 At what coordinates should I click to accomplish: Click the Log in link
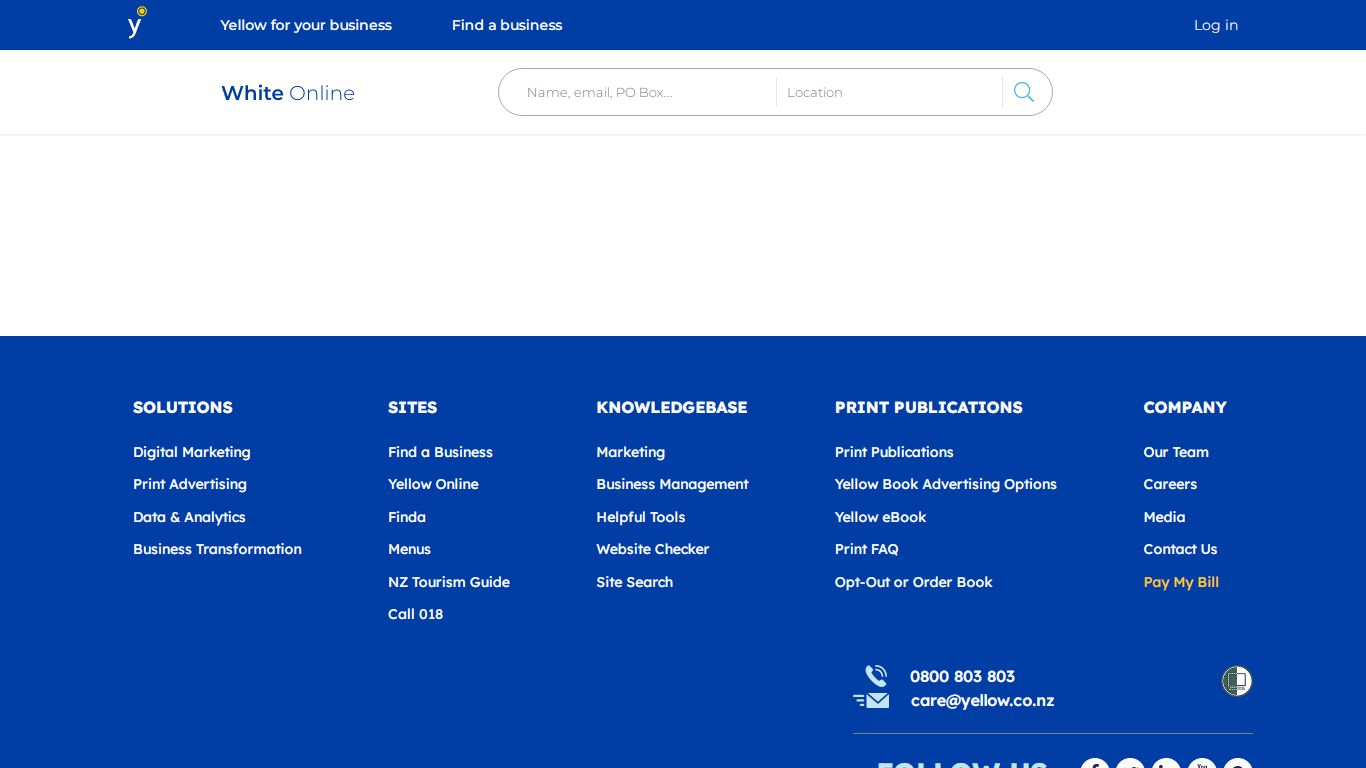(1216, 25)
